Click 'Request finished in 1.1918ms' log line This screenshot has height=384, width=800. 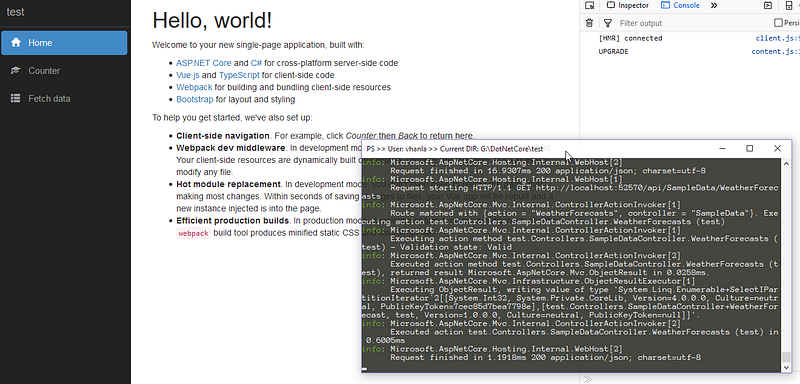(545, 357)
